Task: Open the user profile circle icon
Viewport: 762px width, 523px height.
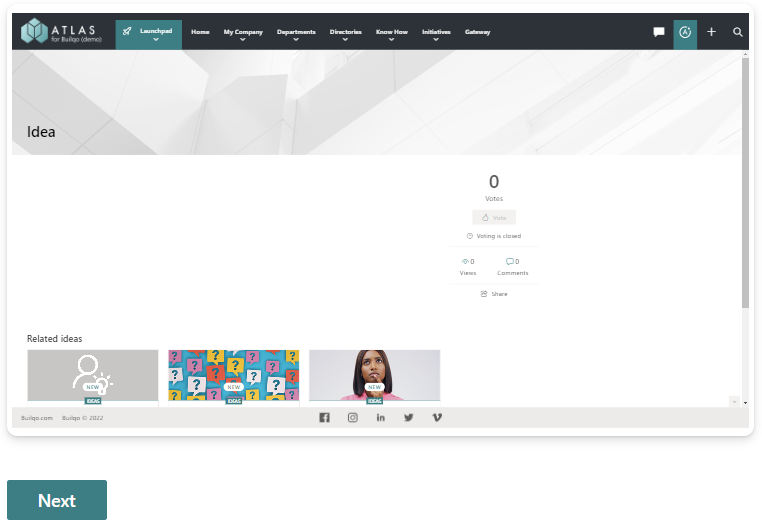Action: [x=685, y=32]
